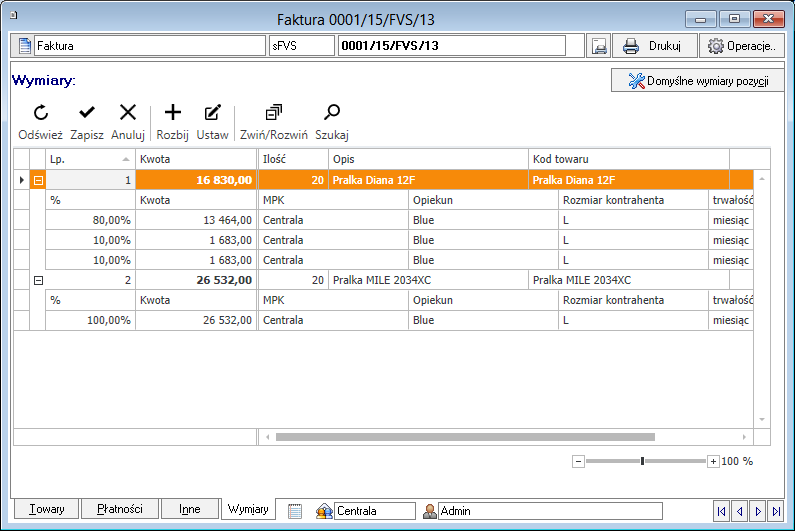Image resolution: width=795 pixels, height=531 pixels.
Task: Go to previous record arrow
Action: point(740,511)
